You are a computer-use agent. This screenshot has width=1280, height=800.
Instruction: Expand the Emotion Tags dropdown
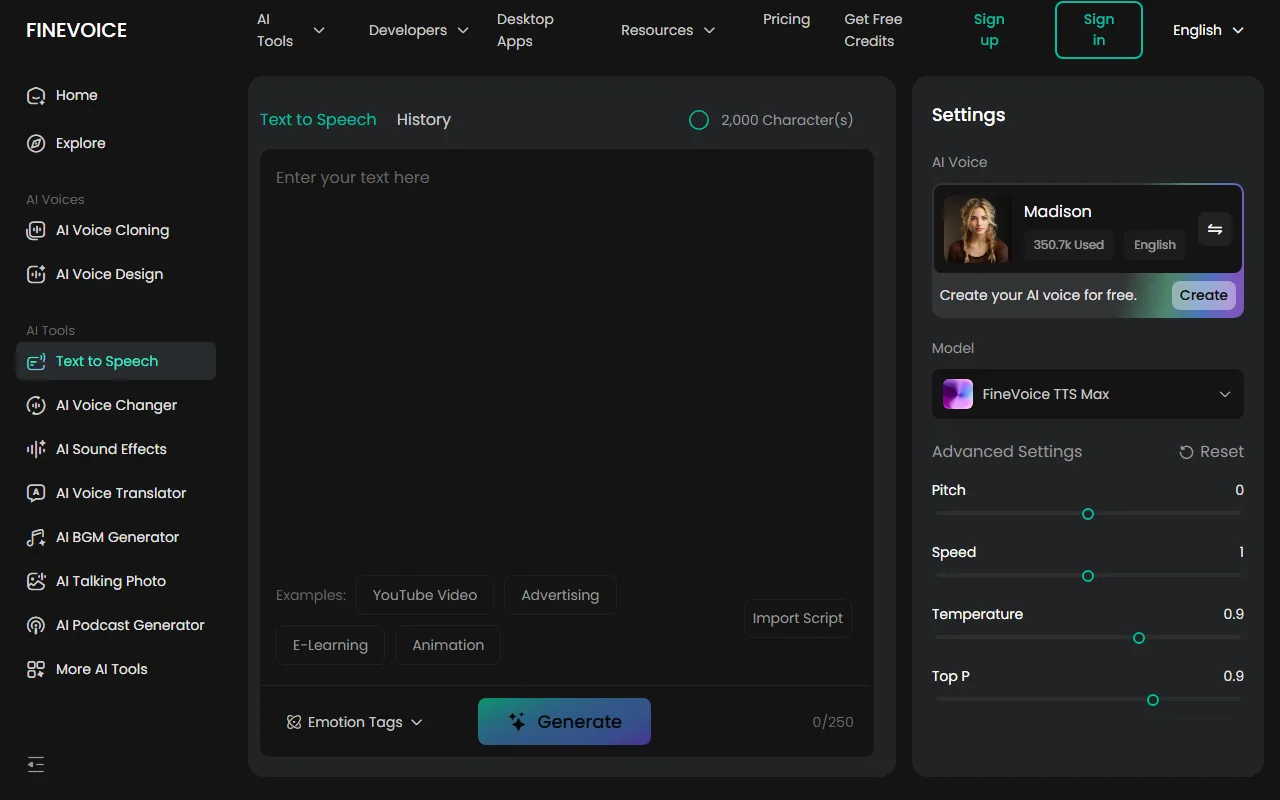(355, 722)
